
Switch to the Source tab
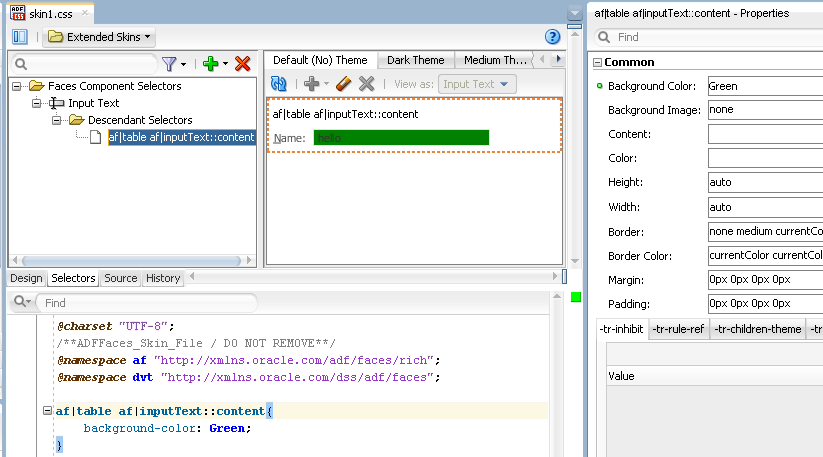[x=121, y=278]
